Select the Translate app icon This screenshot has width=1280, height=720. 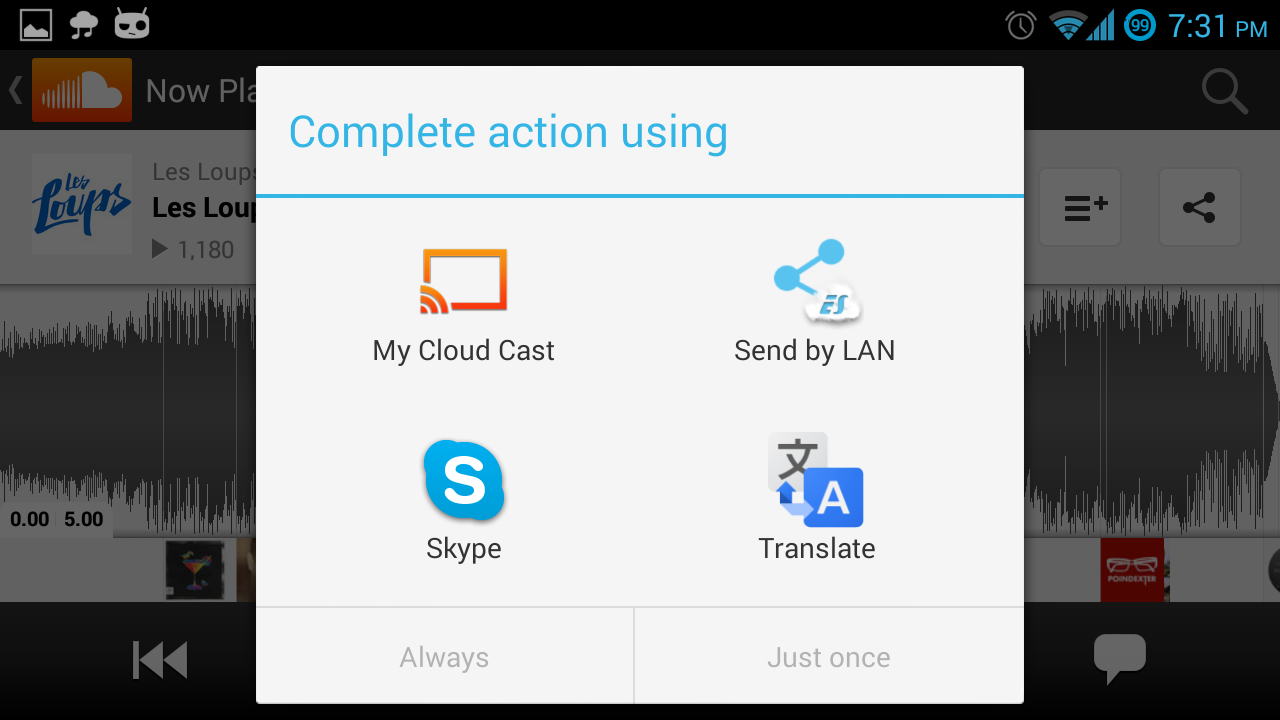pyautogui.click(x=816, y=480)
